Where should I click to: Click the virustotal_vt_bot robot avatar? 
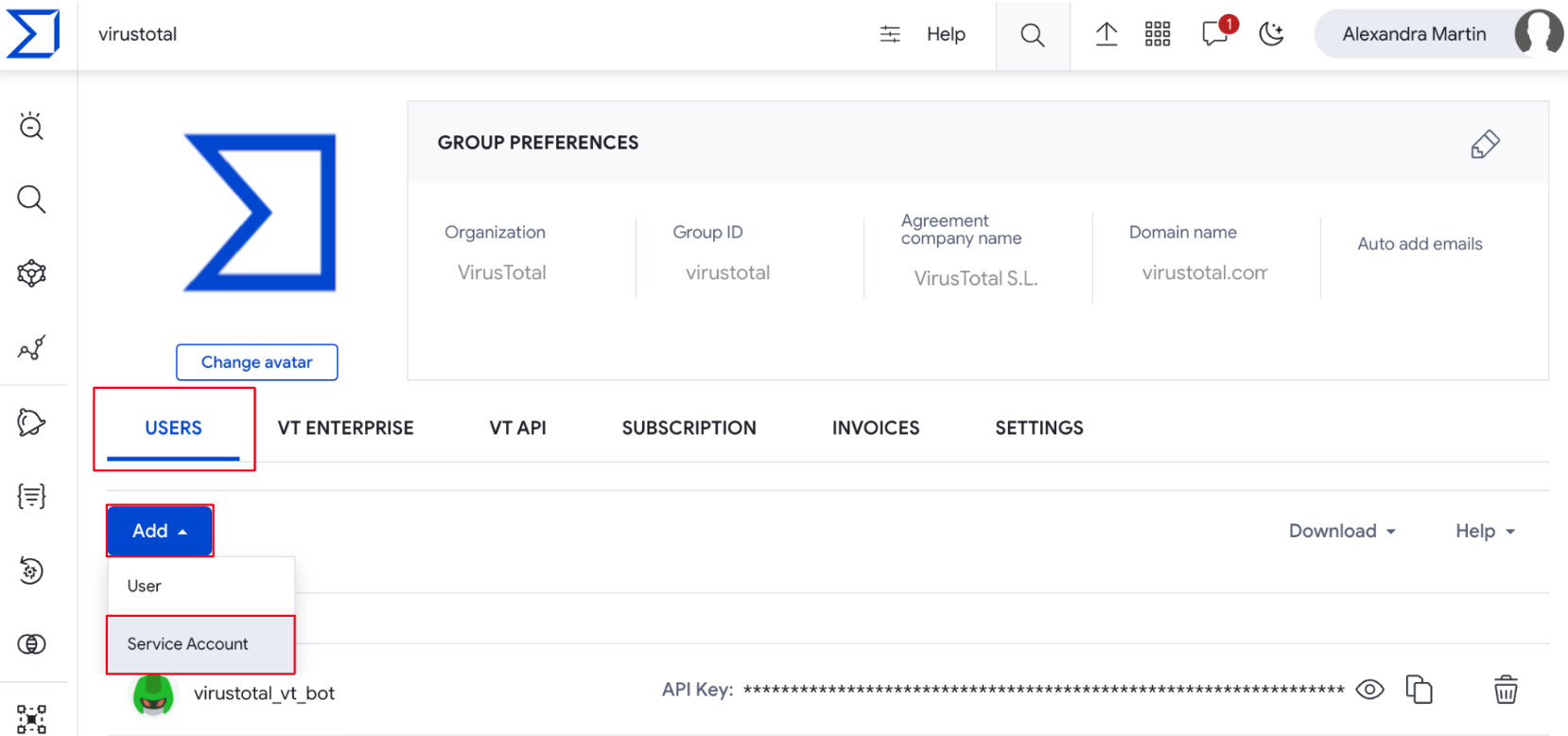click(x=153, y=694)
